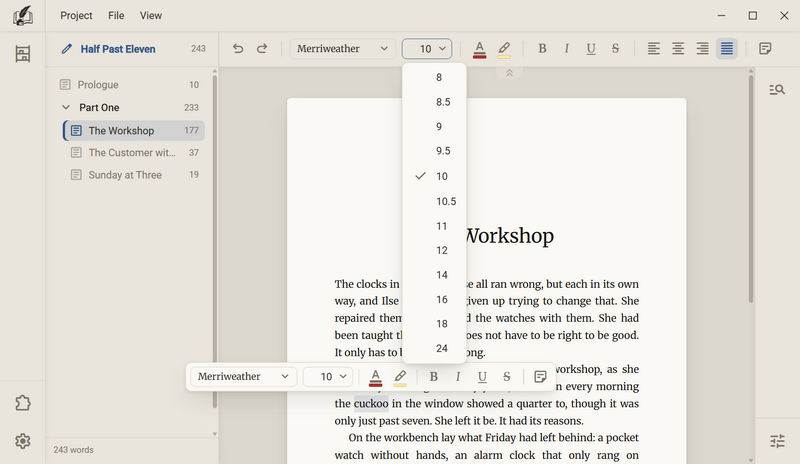Open the File menu
This screenshot has width=800, height=464.
click(x=116, y=15)
